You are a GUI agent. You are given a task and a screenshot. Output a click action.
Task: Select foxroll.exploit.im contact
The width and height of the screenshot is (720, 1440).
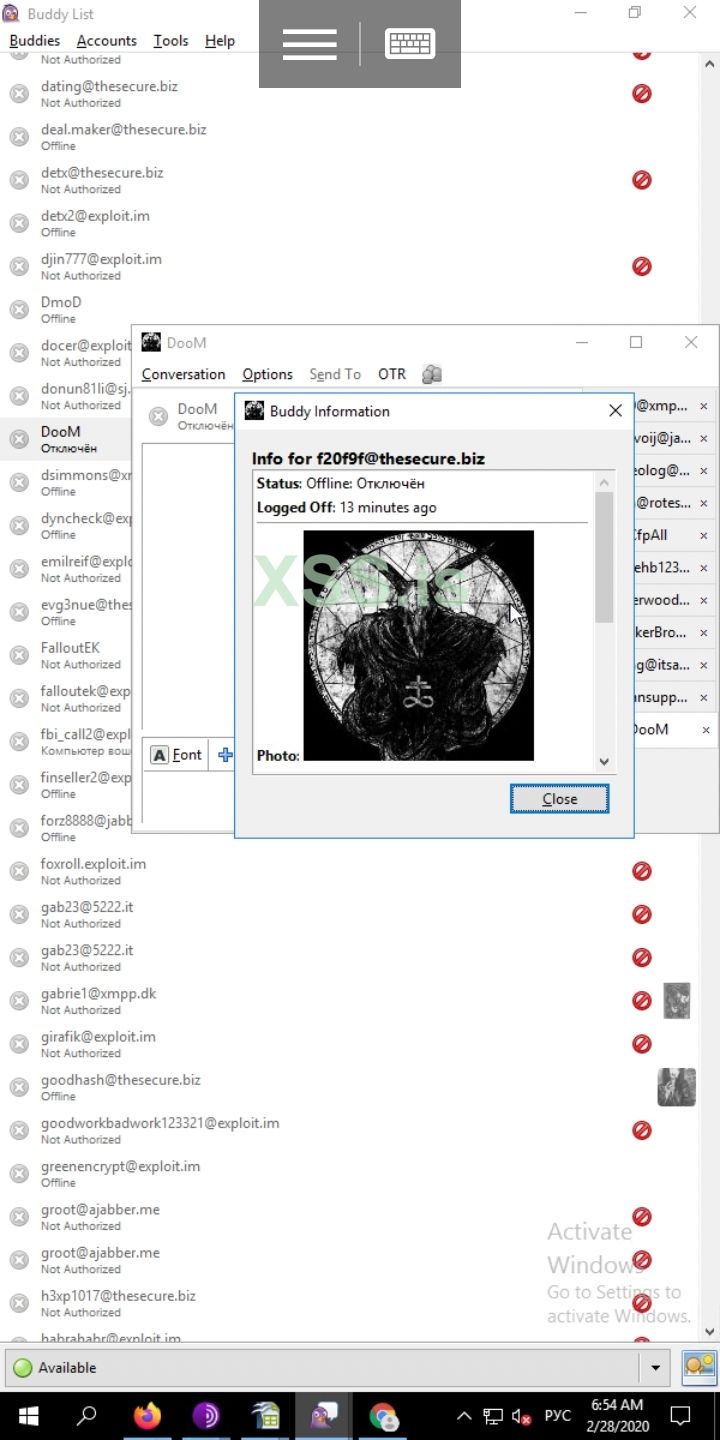[x=350, y=871]
